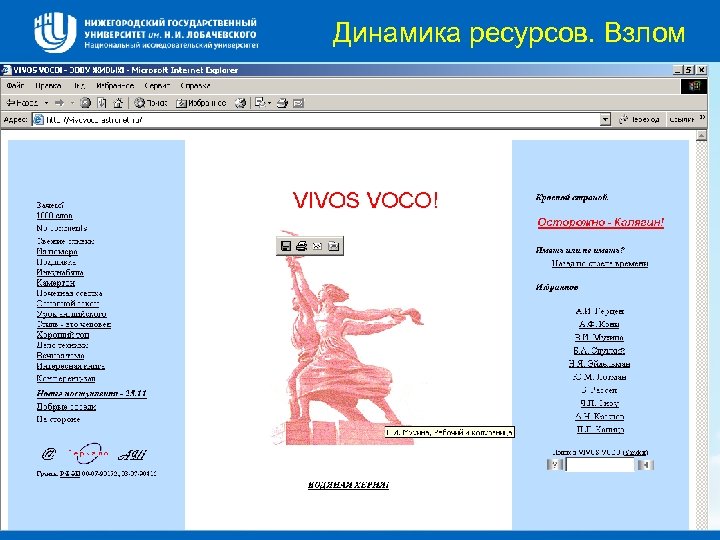Open the 'А.Ф. Кони' link
Screen dimensions: 720x540
click(x=599, y=324)
